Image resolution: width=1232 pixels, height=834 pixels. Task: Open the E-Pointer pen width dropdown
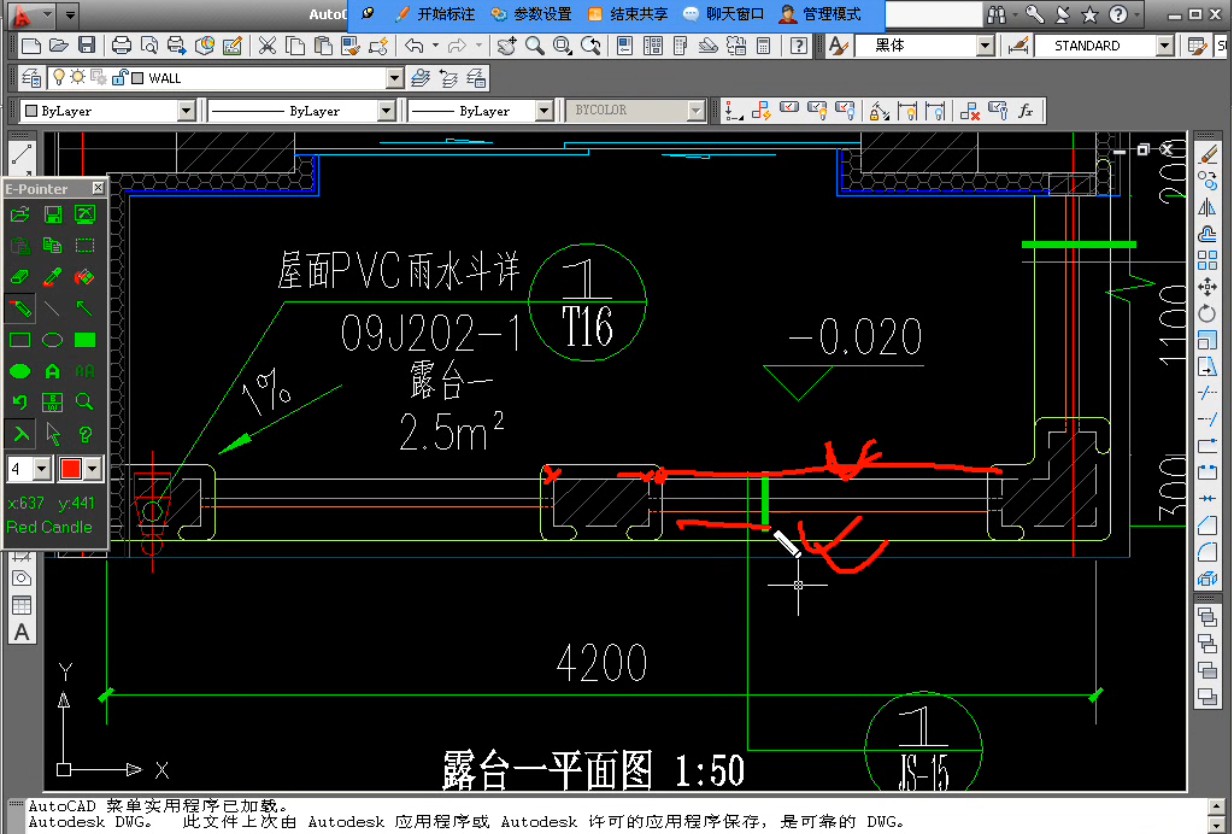pyautogui.click(x=42, y=468)
